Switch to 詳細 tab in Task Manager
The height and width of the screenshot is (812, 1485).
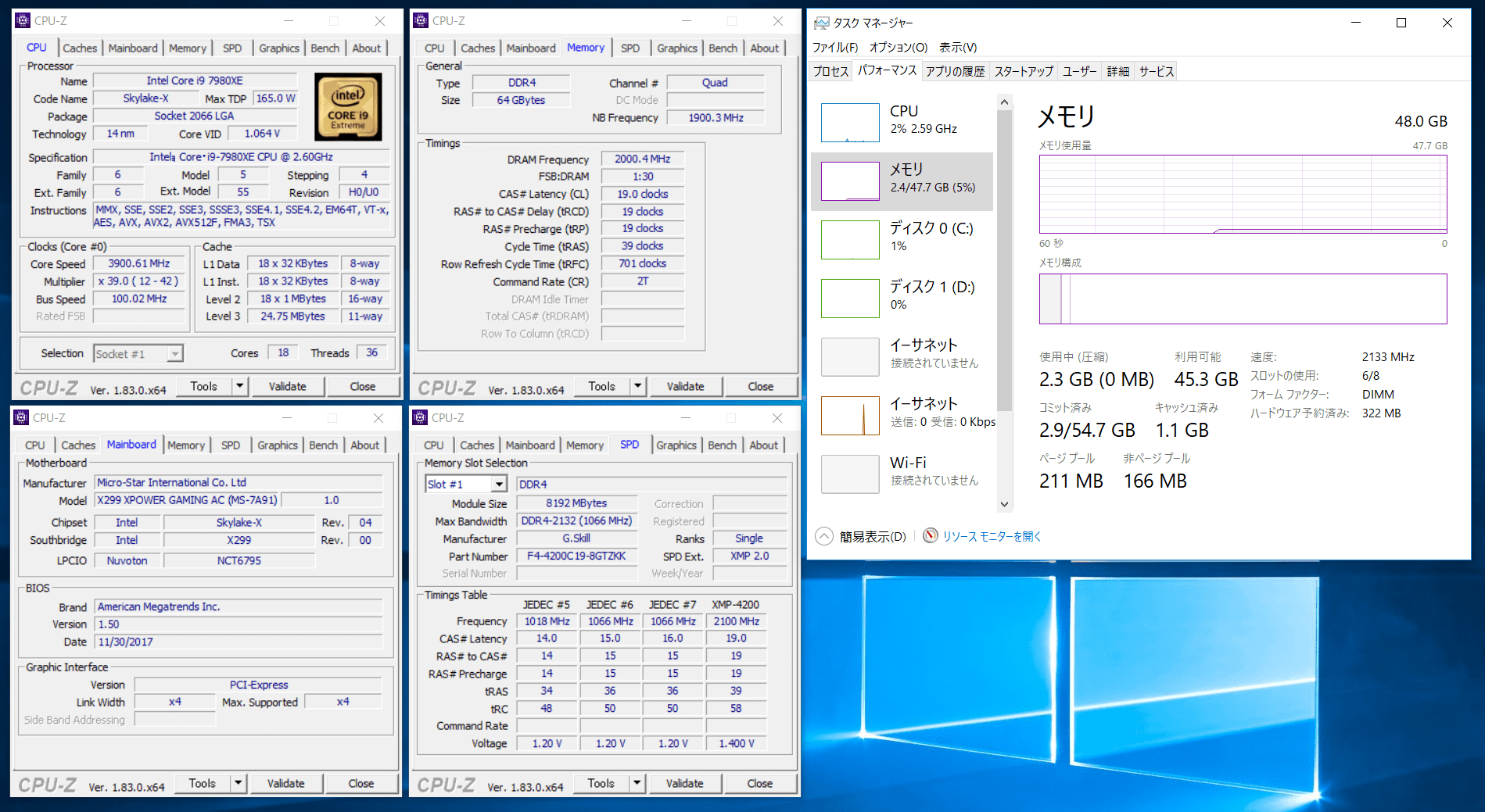(x=1118, y=71)
